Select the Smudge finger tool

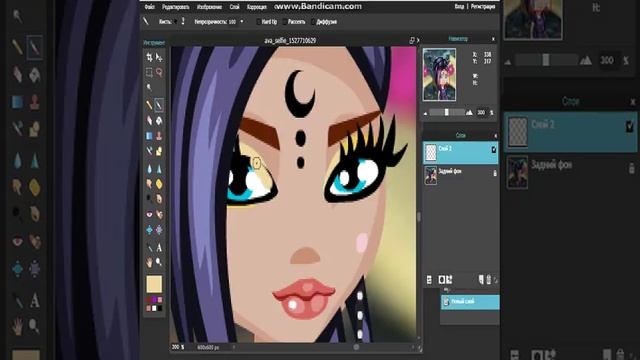point(149,184)
